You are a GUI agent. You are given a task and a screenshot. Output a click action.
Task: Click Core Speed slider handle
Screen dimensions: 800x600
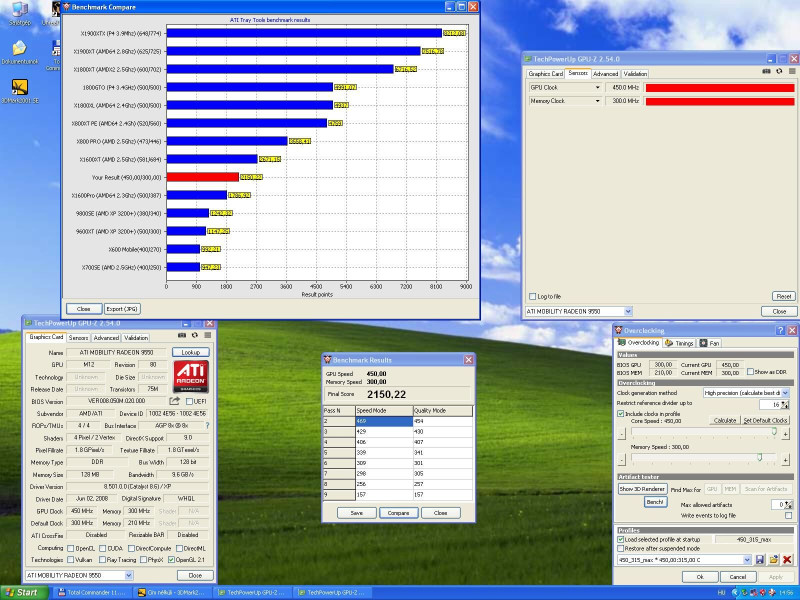click(x=773, y=432)
